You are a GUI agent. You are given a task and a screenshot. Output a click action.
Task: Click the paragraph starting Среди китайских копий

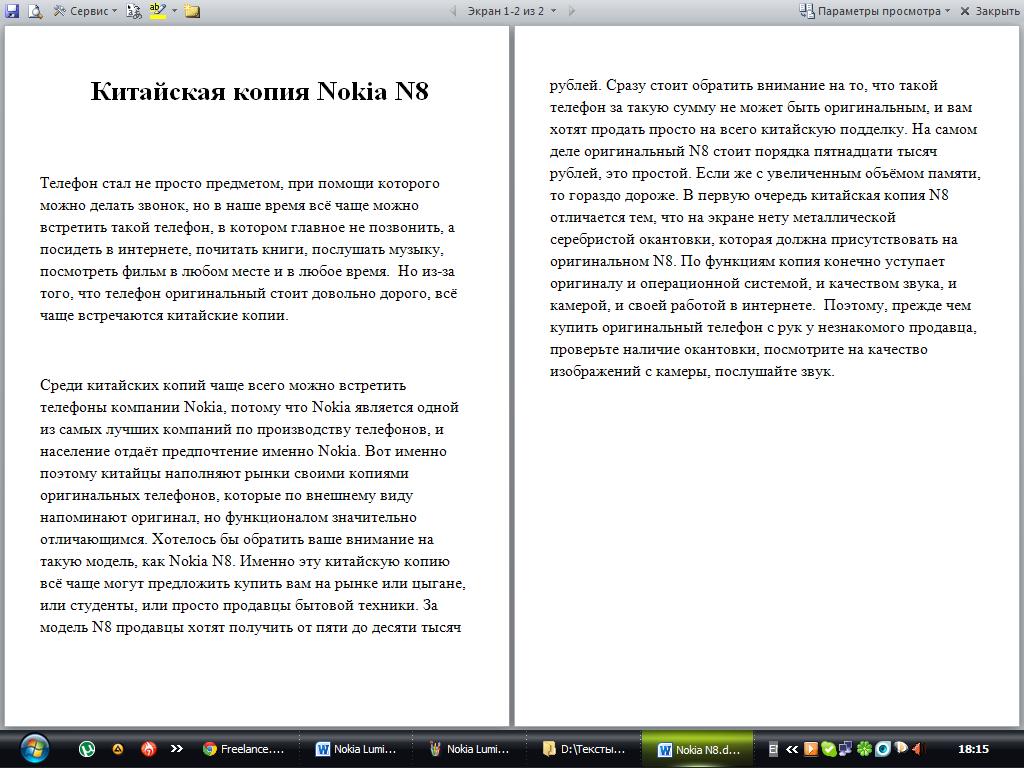252,506
